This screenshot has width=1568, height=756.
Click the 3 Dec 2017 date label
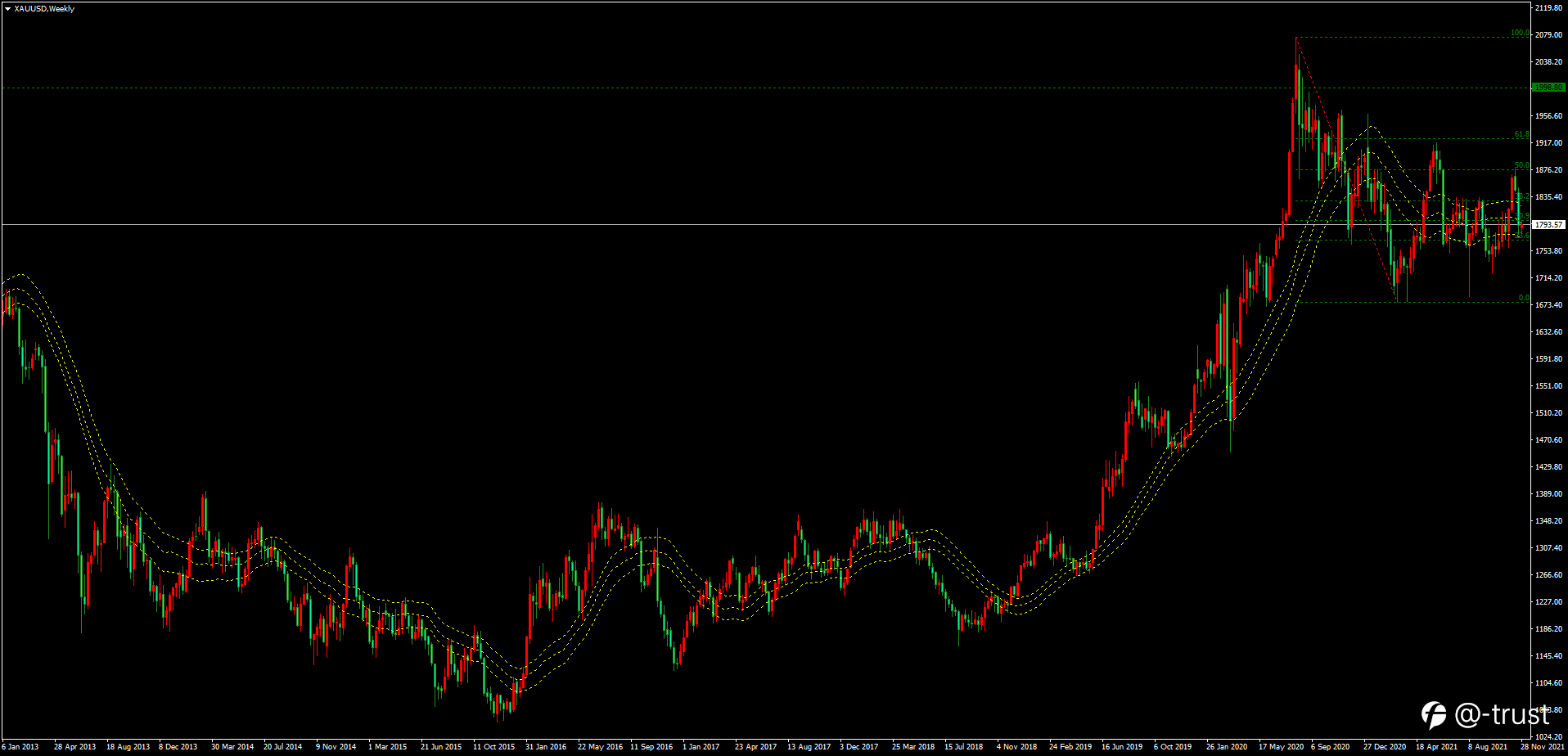pyautogui.click(x=858, y=747)
